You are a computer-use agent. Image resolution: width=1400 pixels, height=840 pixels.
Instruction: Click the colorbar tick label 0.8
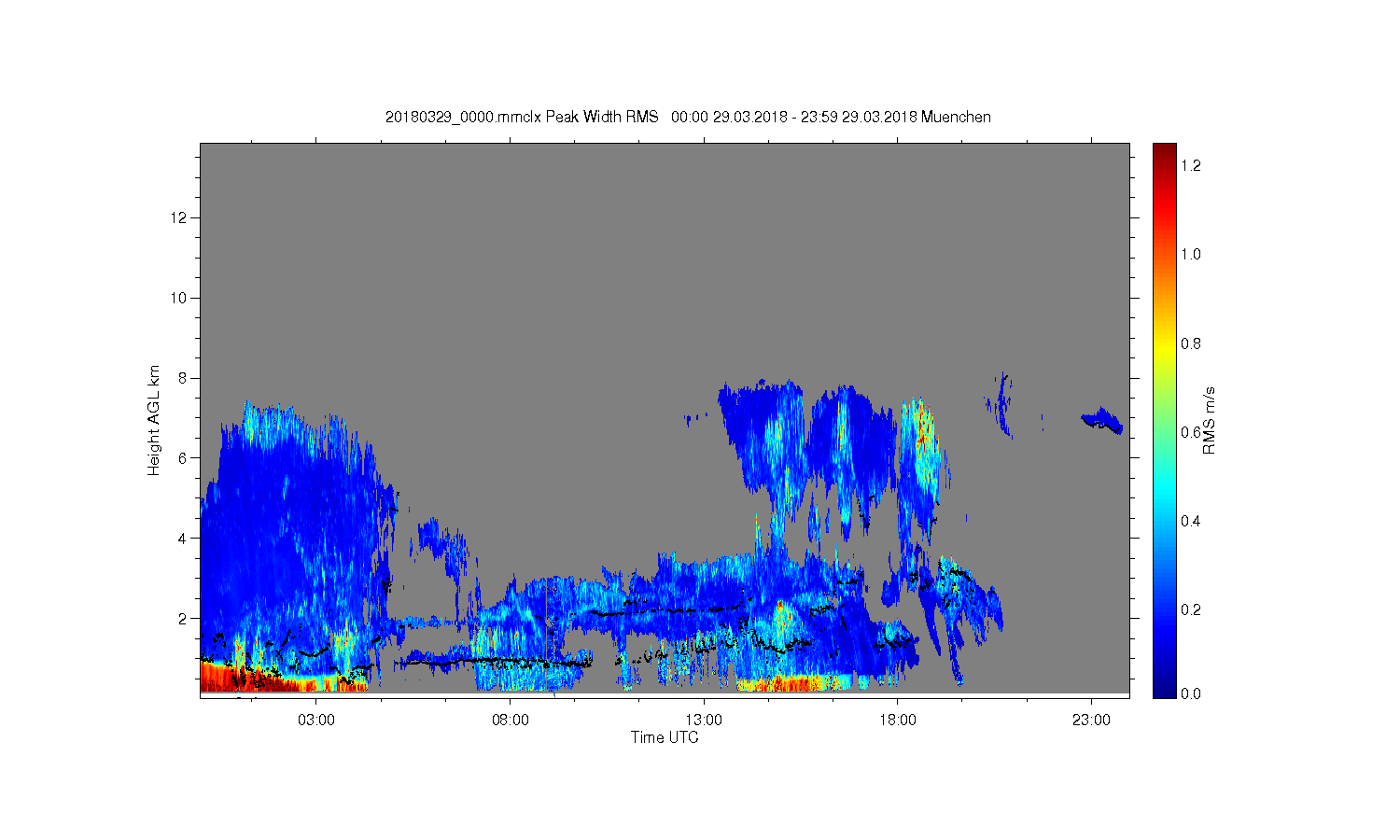click(x=1191, y=343)
